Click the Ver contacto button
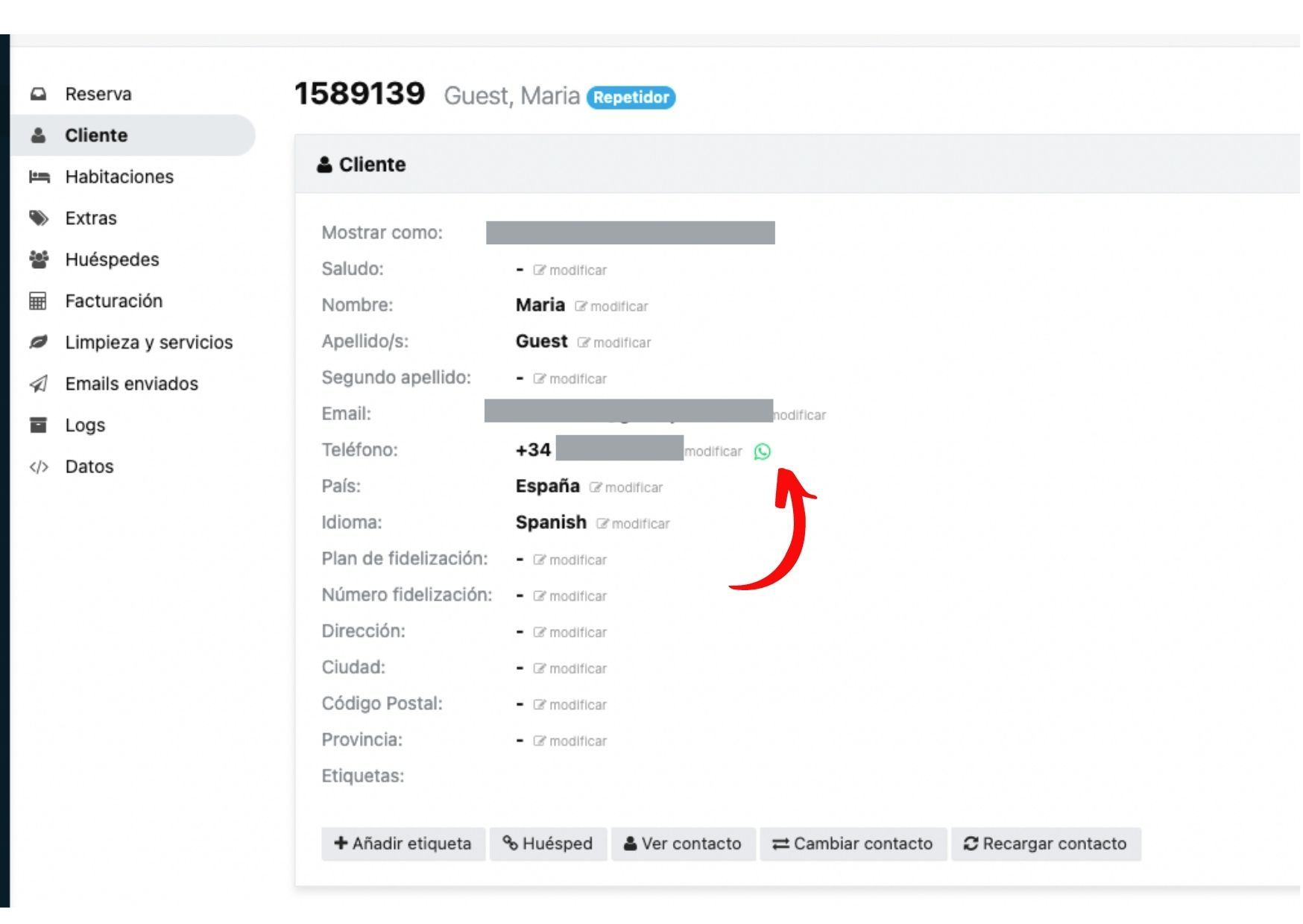Image resolution: width=1303 pixels, height=924 pixels. 683,844
